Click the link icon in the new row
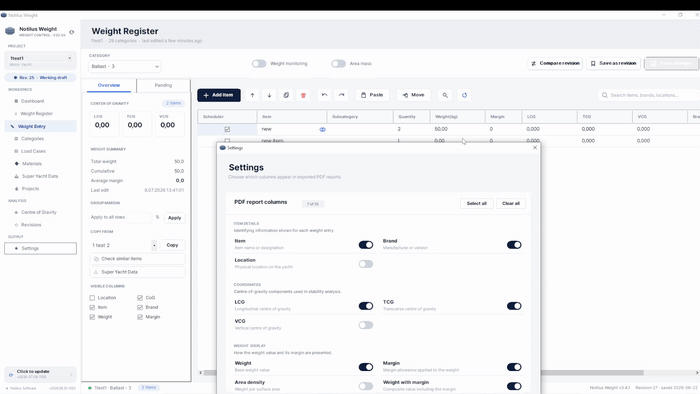Screen dimensions: 700x394 coord(322,129)
